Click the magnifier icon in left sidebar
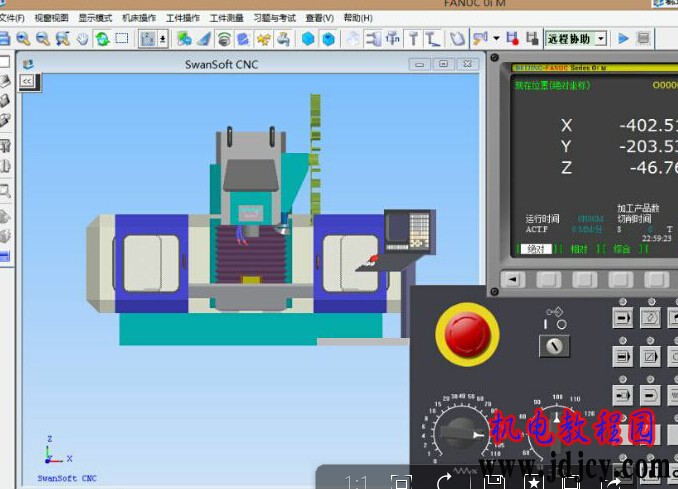678x489 pixels. pyautogui.click(x=5, y=190)
